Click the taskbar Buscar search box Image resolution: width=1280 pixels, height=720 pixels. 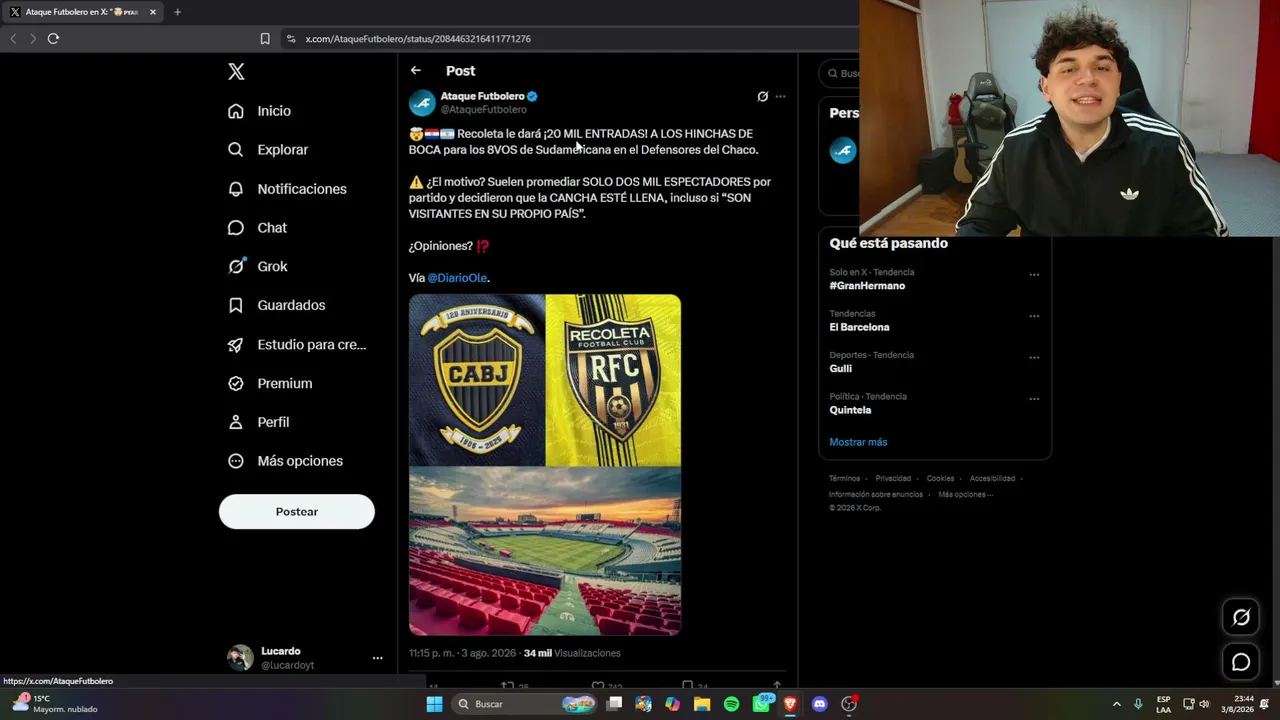(x=525, y=704)
